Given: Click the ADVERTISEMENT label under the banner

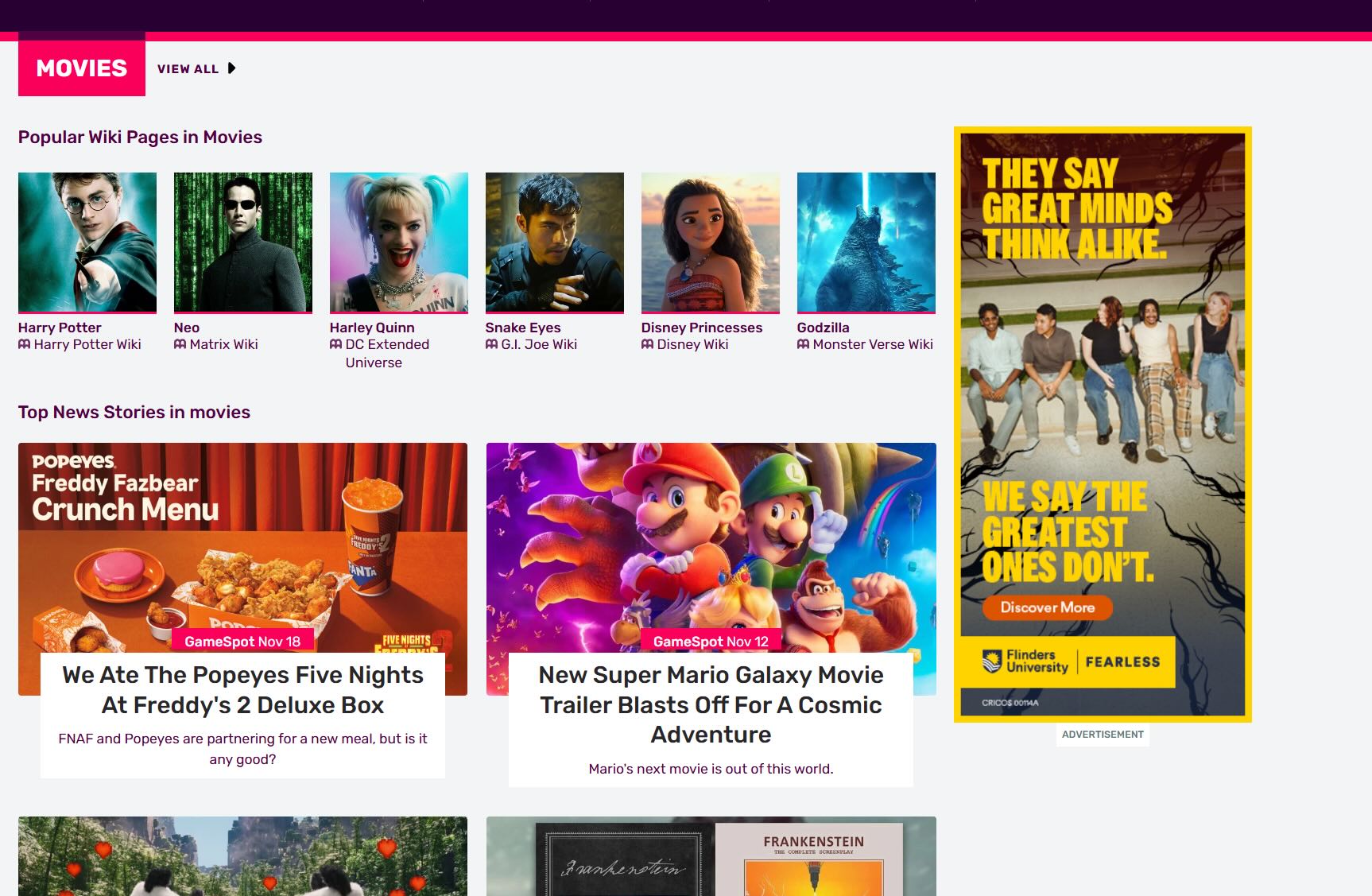Looking at the screenshot, I should (x=1103, y=735).
